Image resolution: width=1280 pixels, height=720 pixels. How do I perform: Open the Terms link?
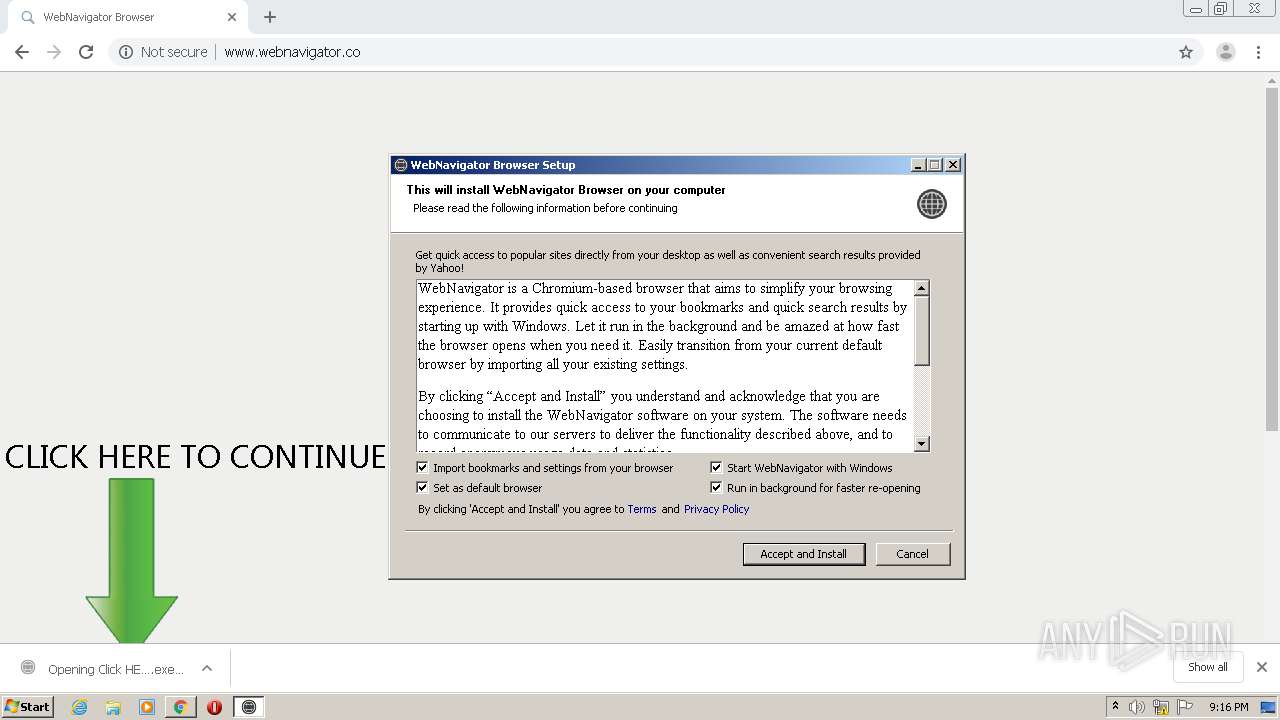(642, 509)
